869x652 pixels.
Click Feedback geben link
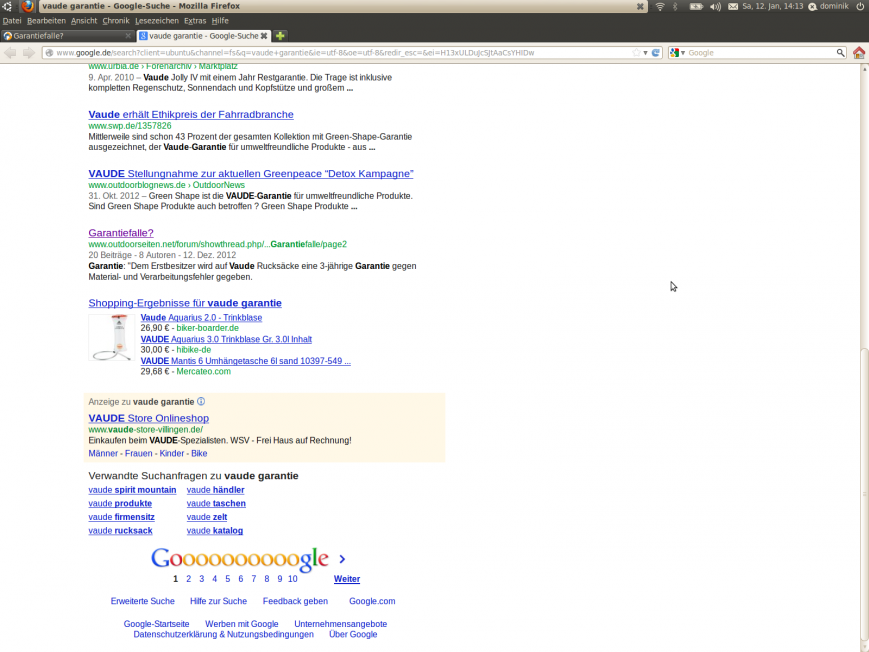pyautogui.click(x=295, y=601)
